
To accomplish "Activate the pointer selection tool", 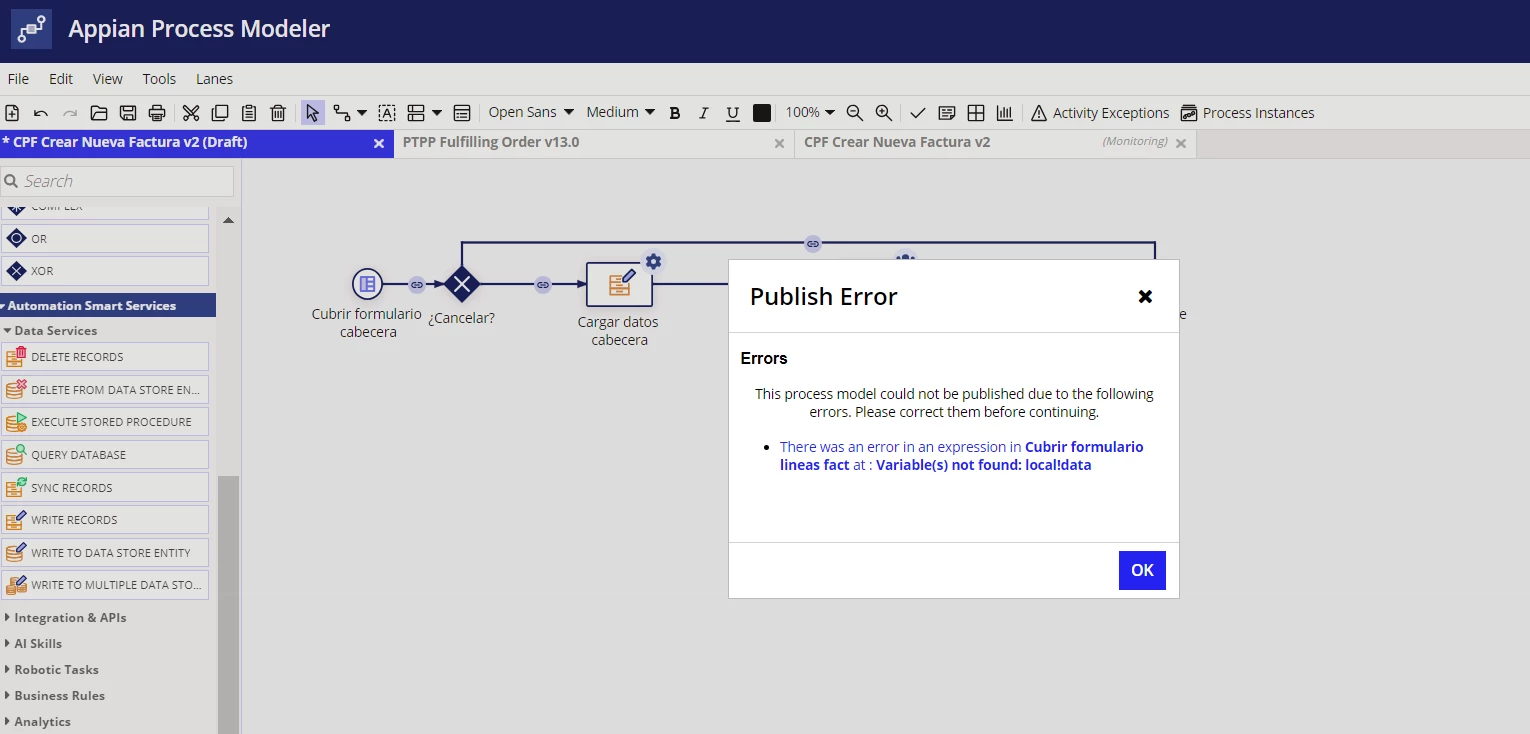I will pos(313,113).
